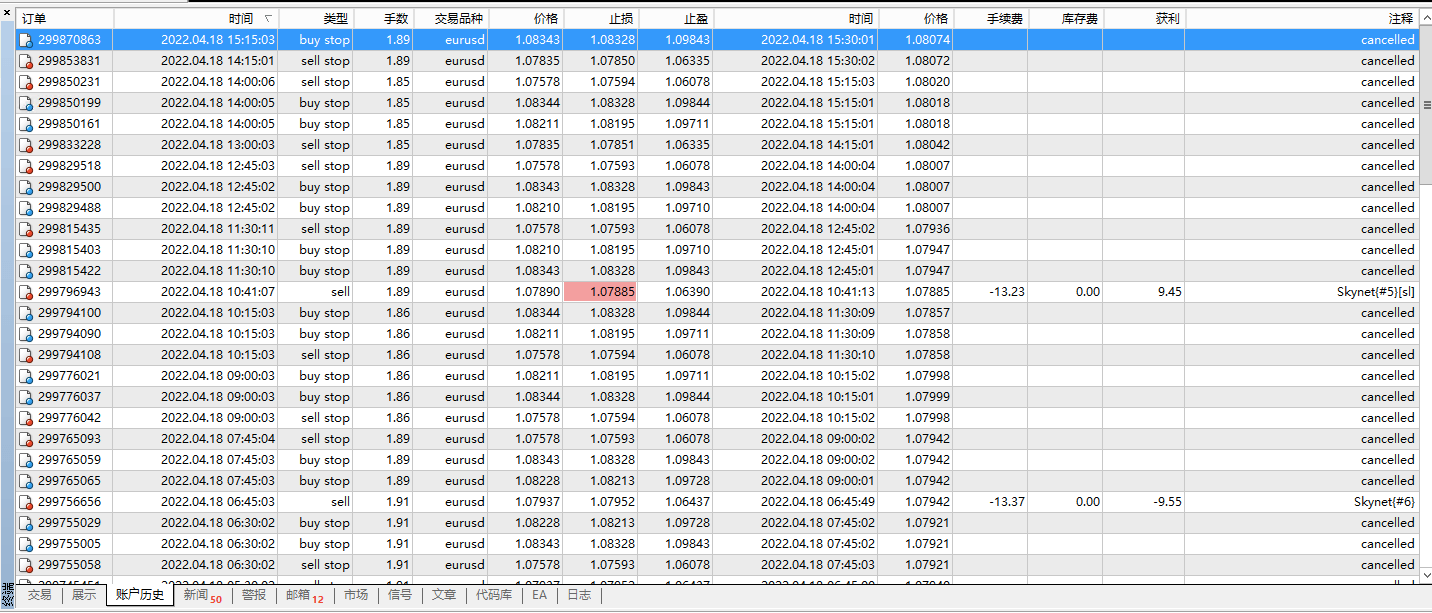Switch to the 日志 tab
Screen dimensions: 1432x613
tap(579, 595)
